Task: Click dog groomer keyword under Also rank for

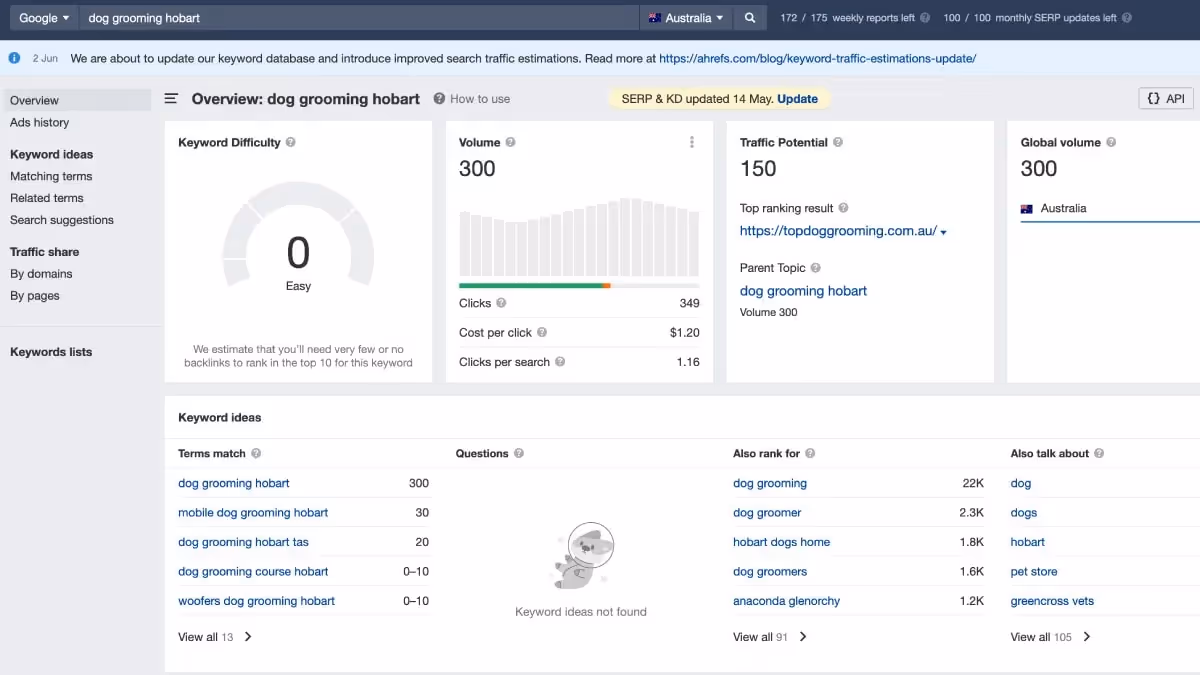Action: (x=767, y=513)
